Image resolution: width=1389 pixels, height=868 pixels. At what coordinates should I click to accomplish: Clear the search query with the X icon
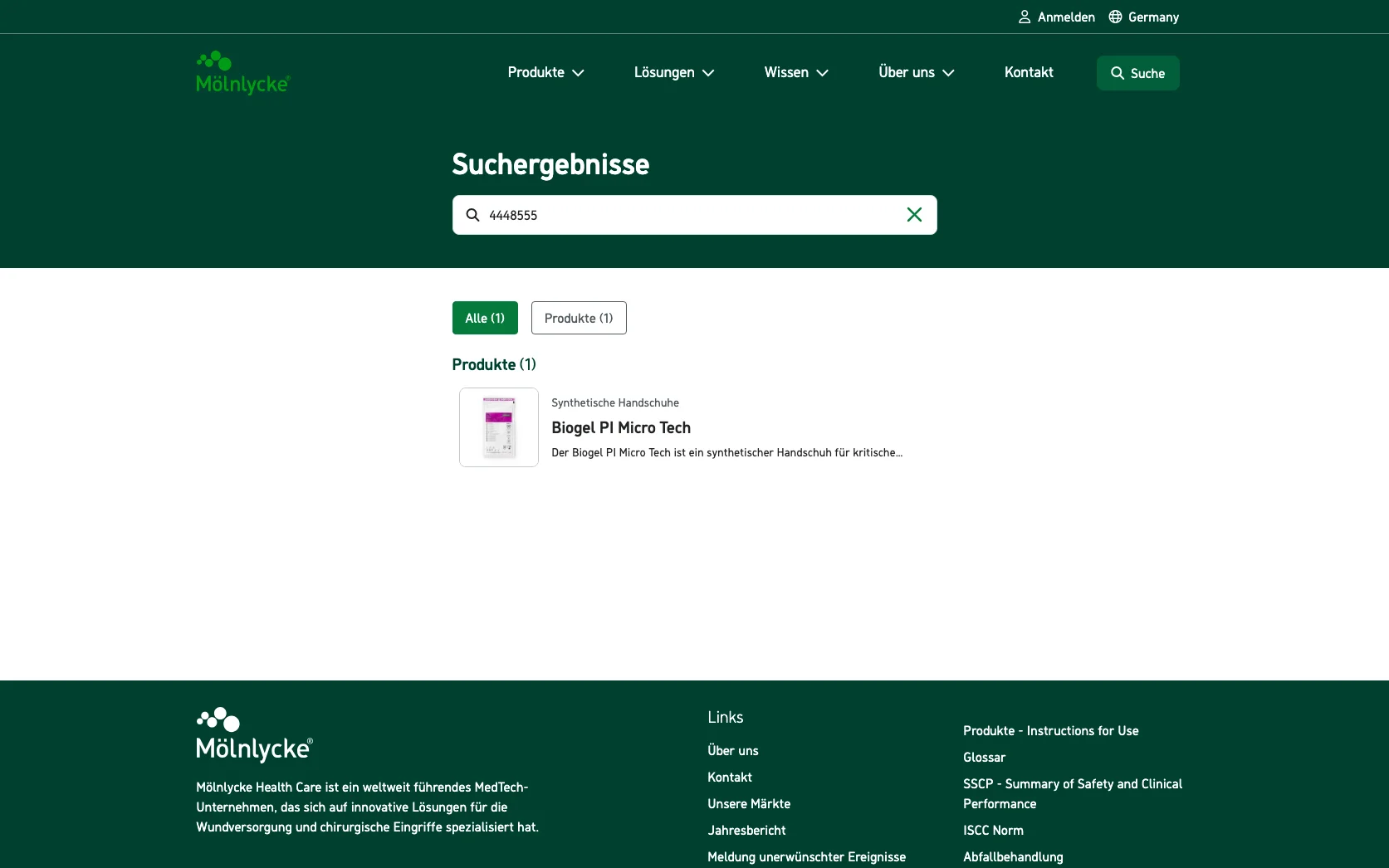[x=914, y=215]
